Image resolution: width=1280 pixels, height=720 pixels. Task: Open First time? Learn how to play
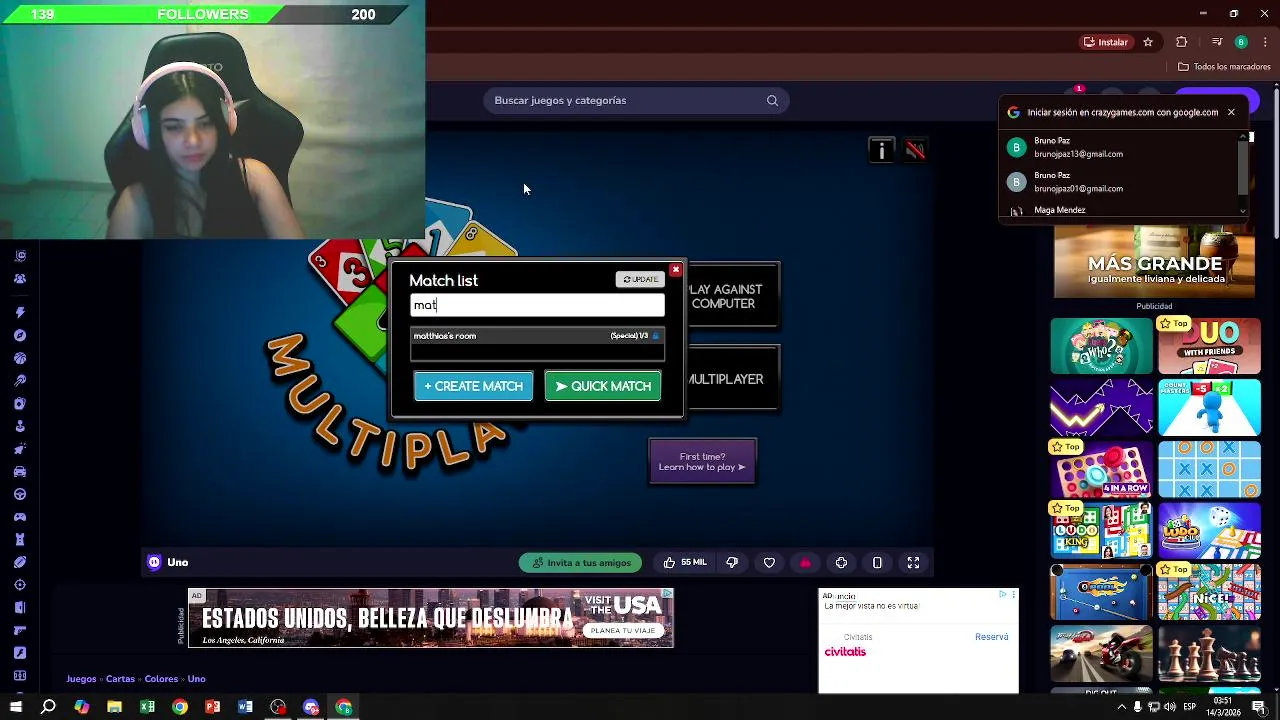click(702, 462)
